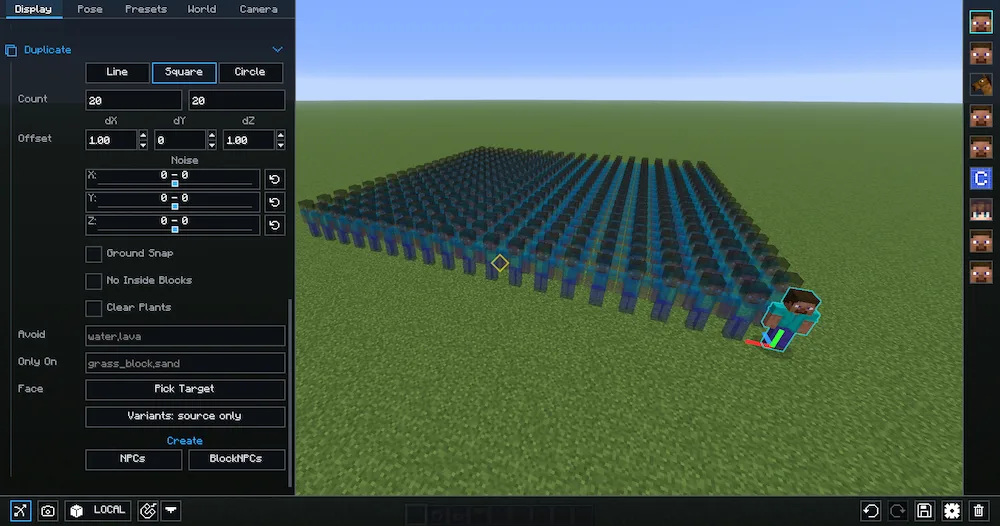Enable the Ground Snap checkbox
Viewport: 1000px width, 526px height.
[94, 254]
